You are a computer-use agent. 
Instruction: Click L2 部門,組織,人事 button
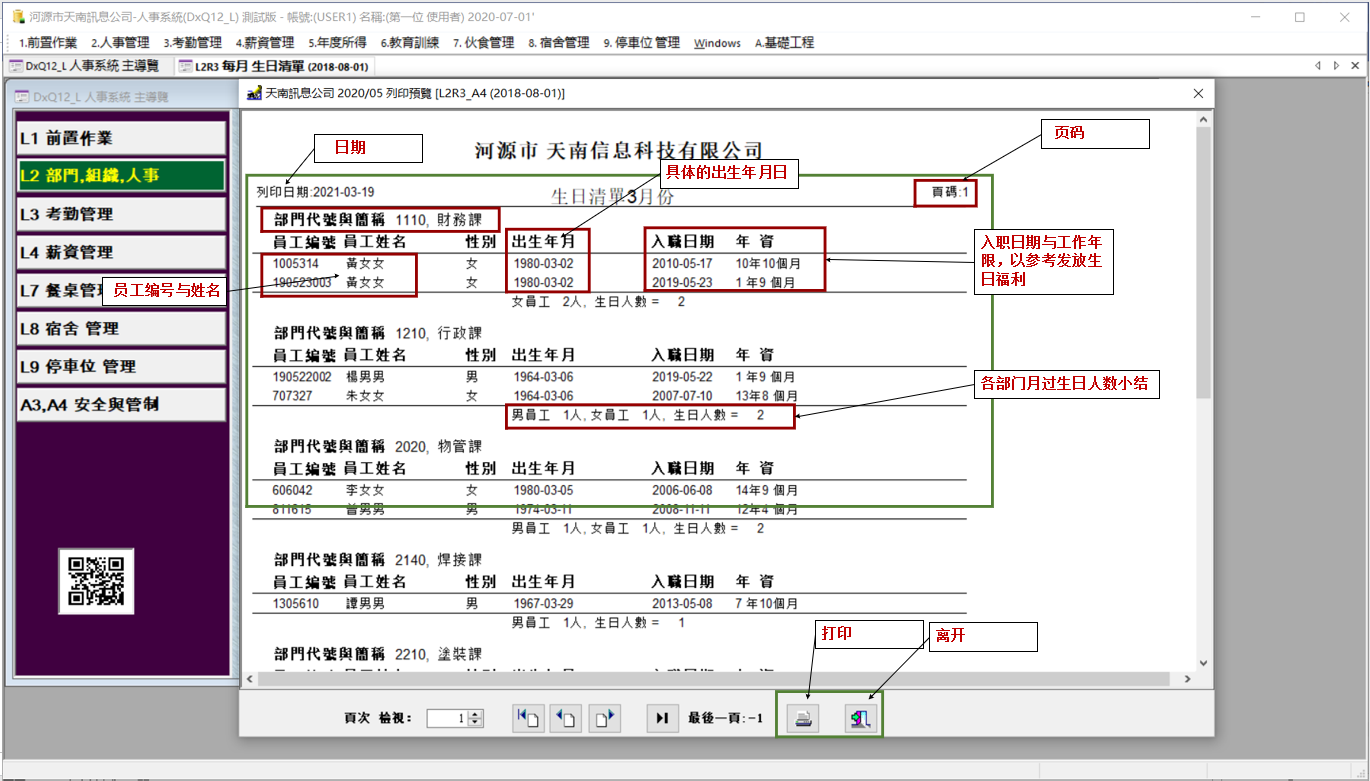coord(122,175)
